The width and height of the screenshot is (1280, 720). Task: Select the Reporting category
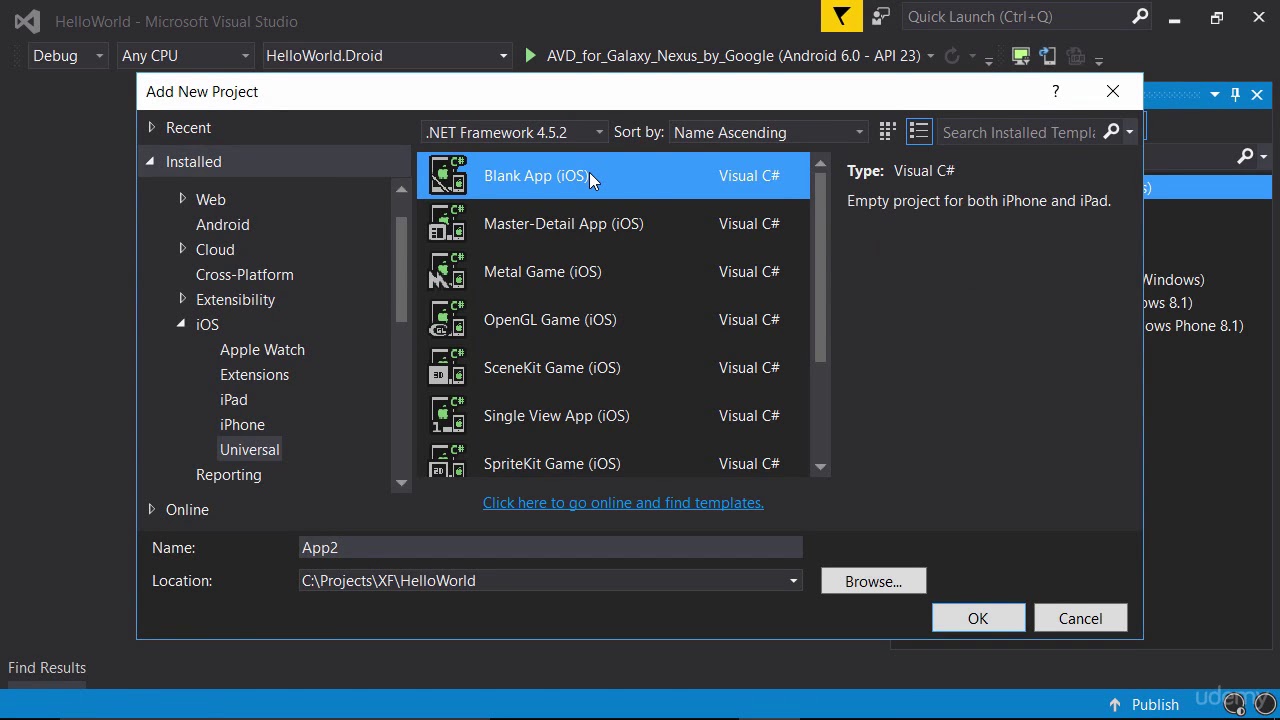(x=228, y=474)
